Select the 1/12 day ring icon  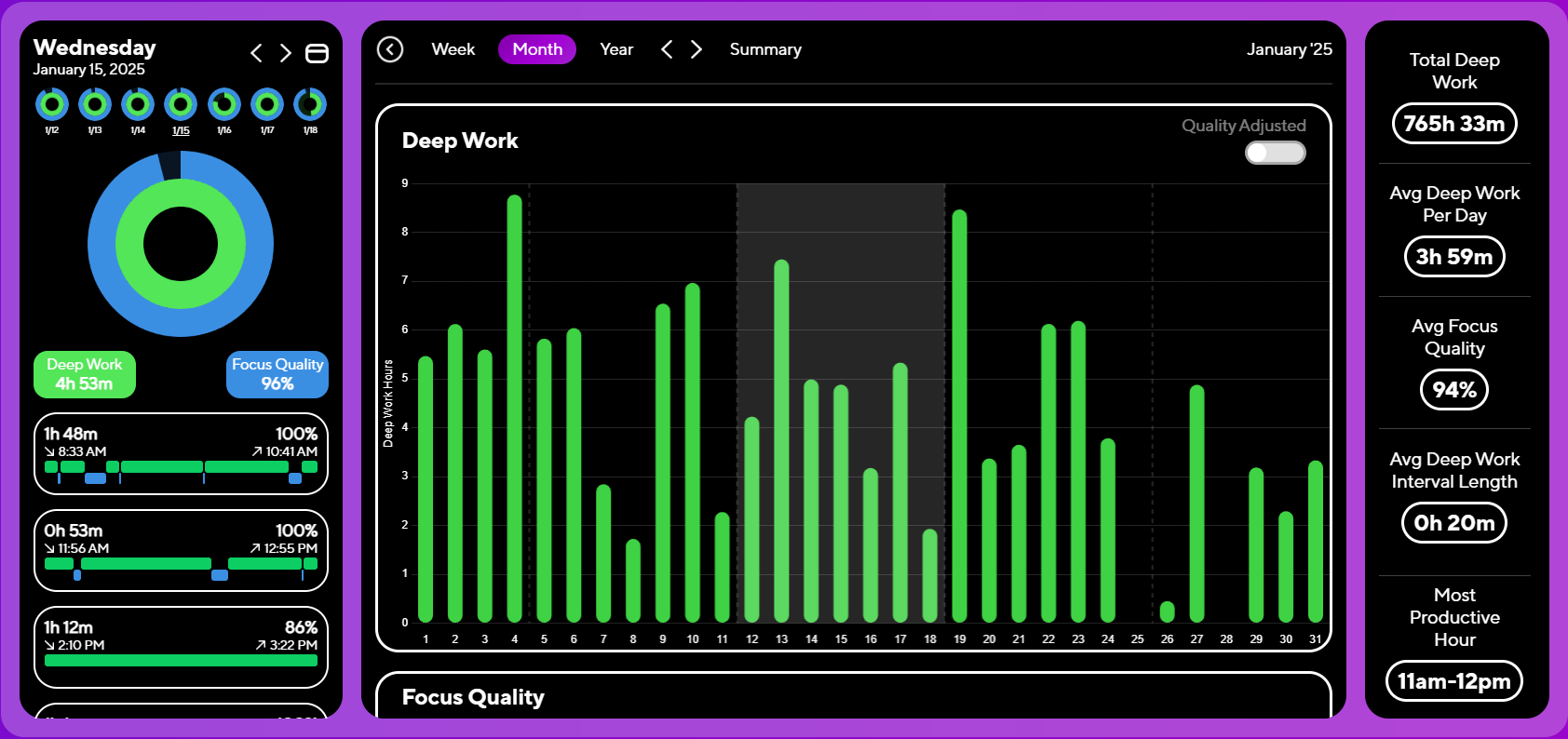coord(52,104)
